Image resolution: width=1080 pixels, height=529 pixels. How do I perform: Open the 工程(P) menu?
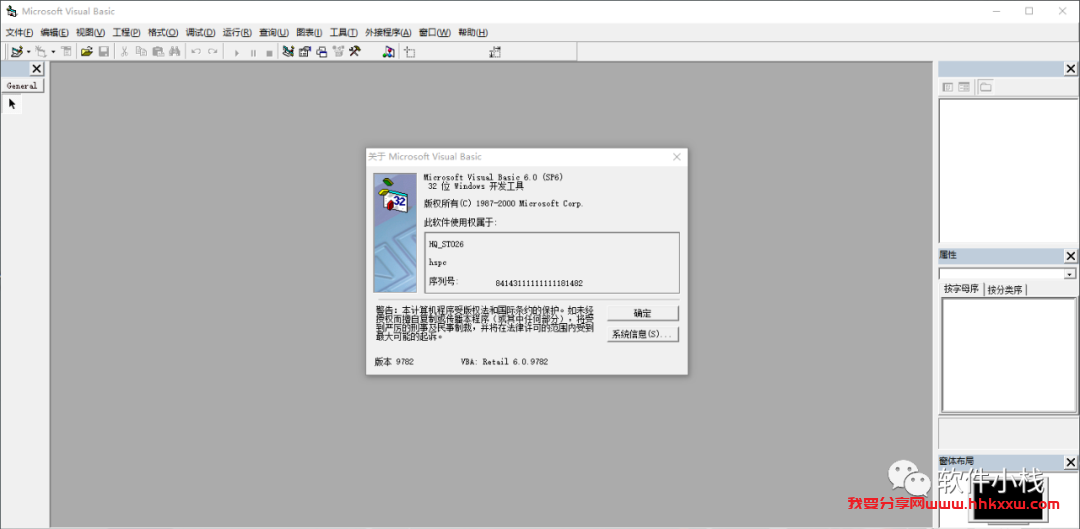coord(127,32)
